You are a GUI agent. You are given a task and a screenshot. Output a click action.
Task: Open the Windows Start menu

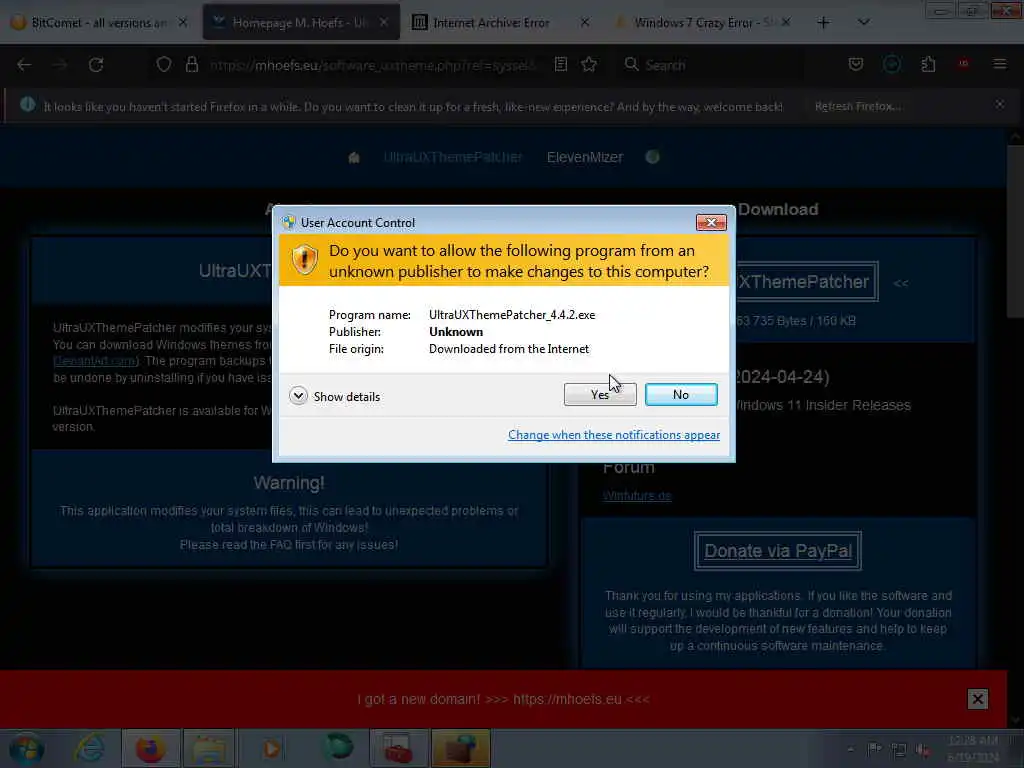click(x=27, y=748)
